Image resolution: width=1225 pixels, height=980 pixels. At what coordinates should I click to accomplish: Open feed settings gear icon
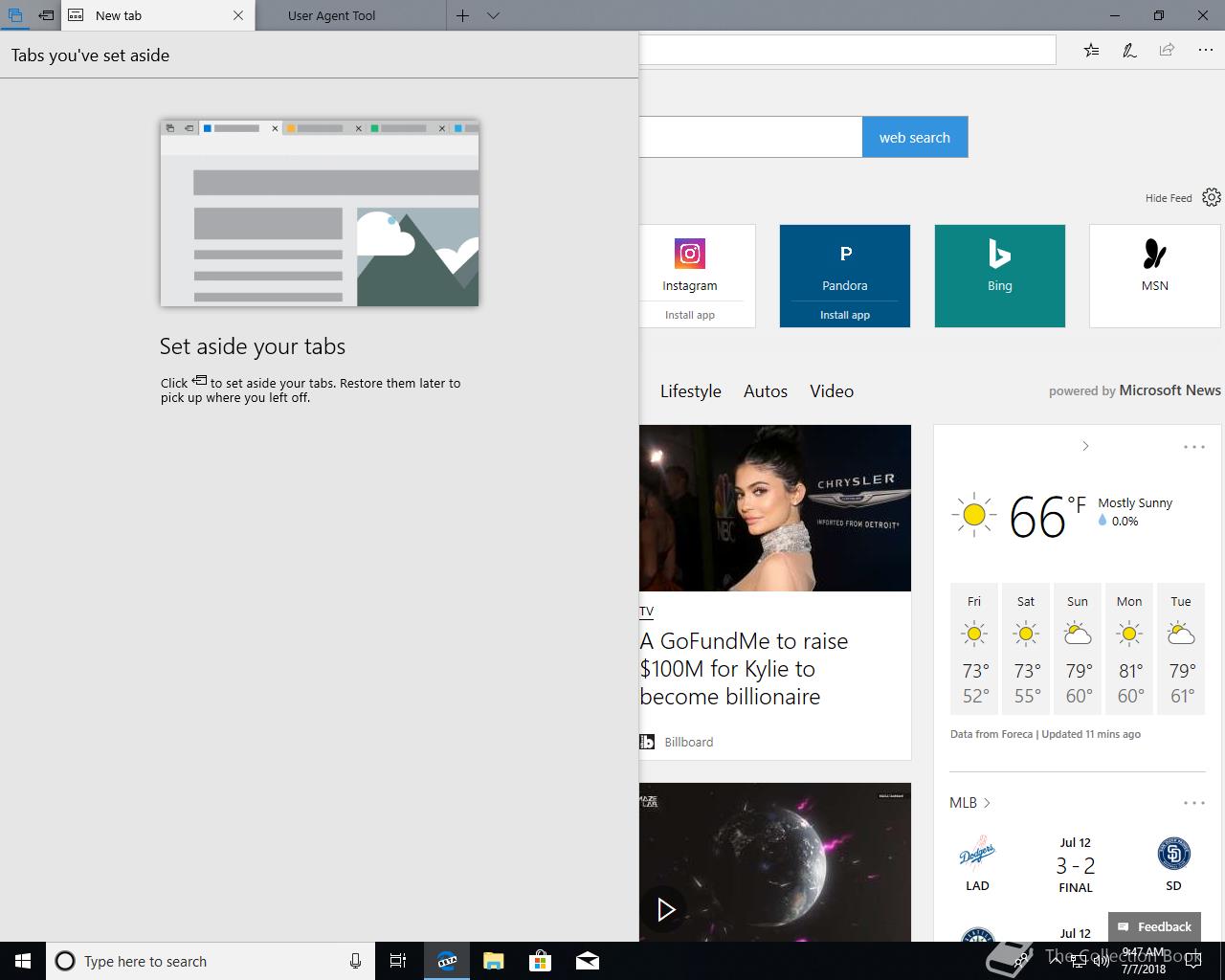click(1212, 197)
